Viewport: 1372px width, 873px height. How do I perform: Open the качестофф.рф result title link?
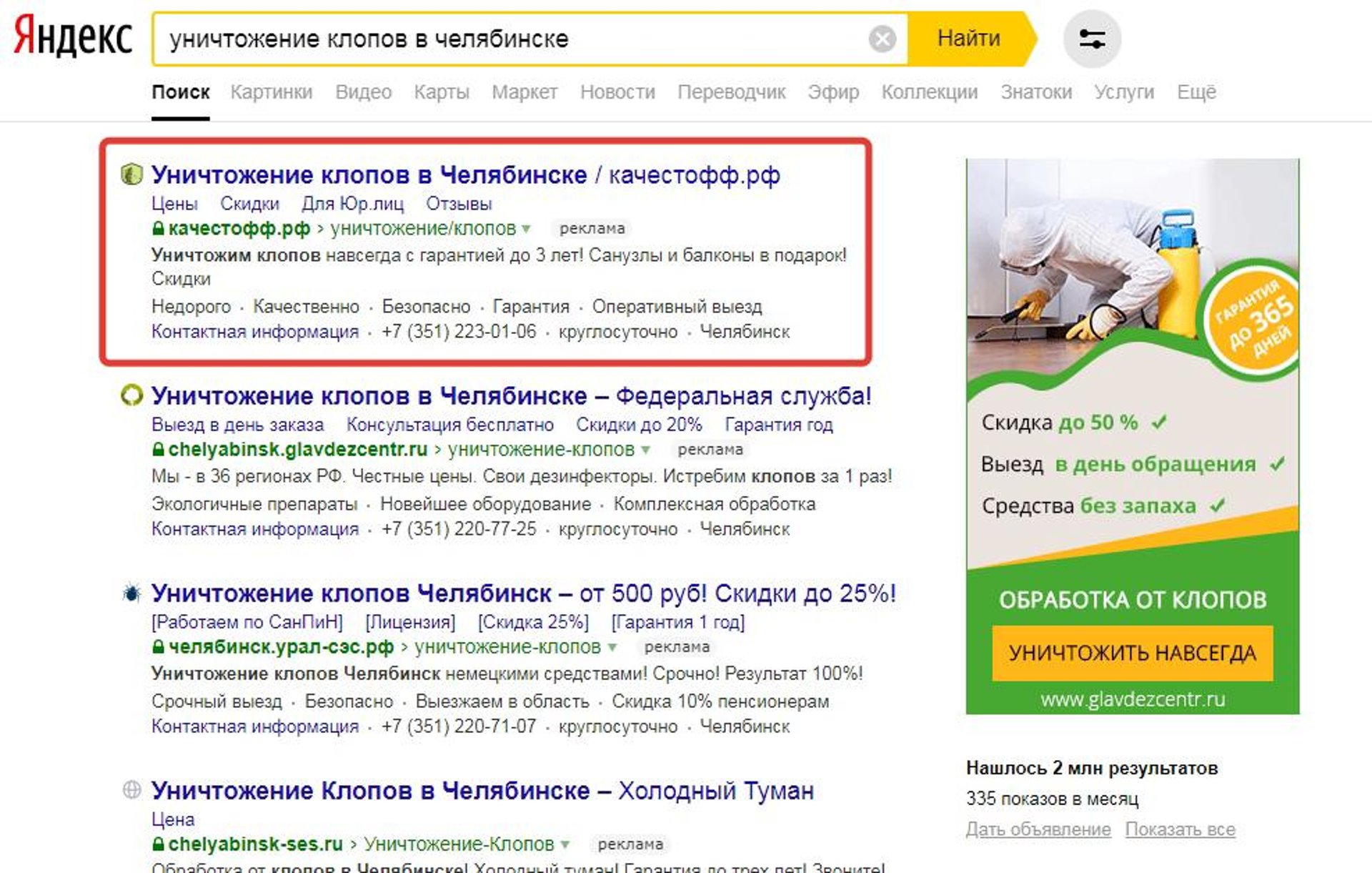pyautogui.click(x=465, y=174)
